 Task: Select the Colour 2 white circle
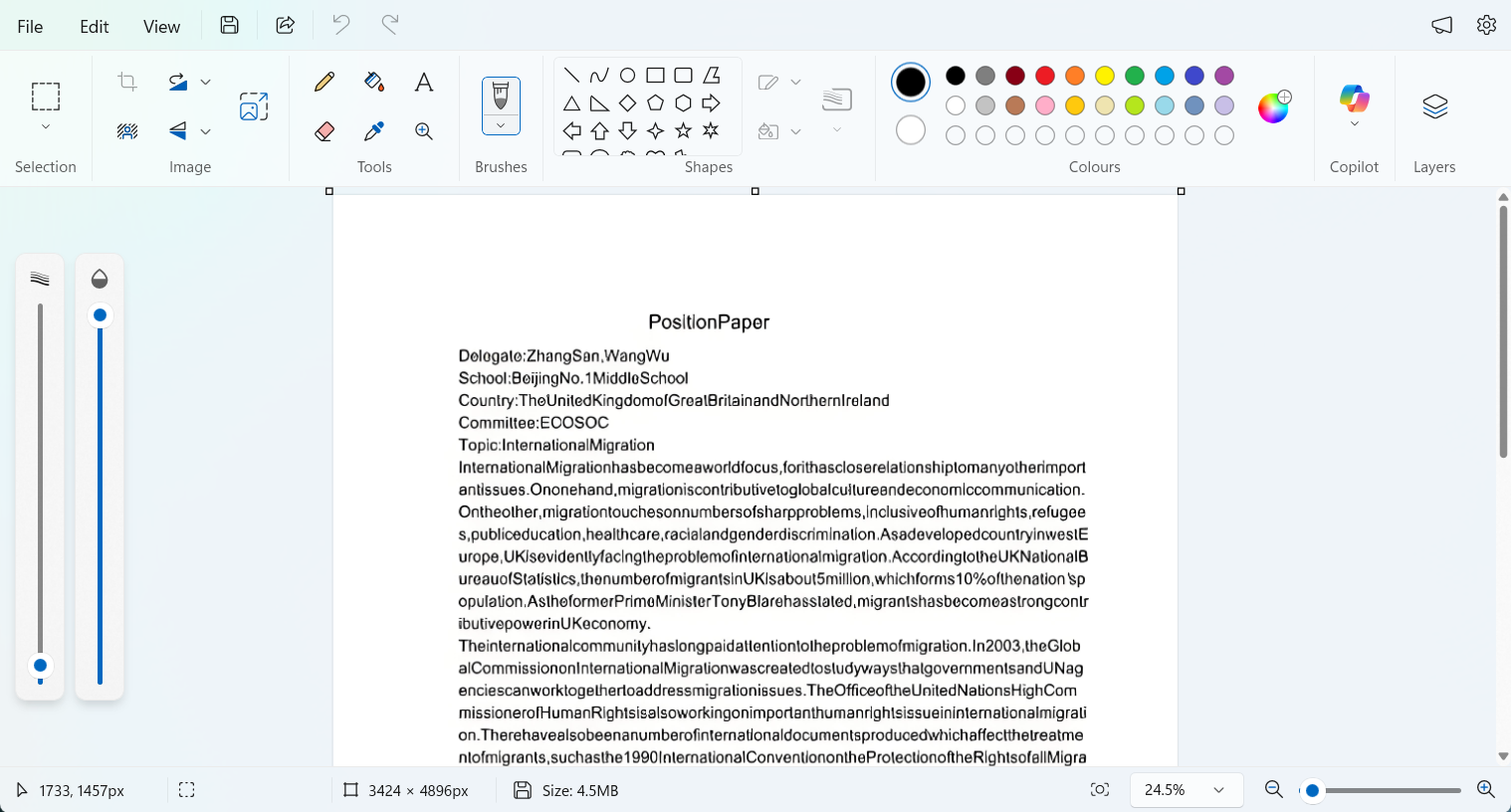(x=911, y=130)
